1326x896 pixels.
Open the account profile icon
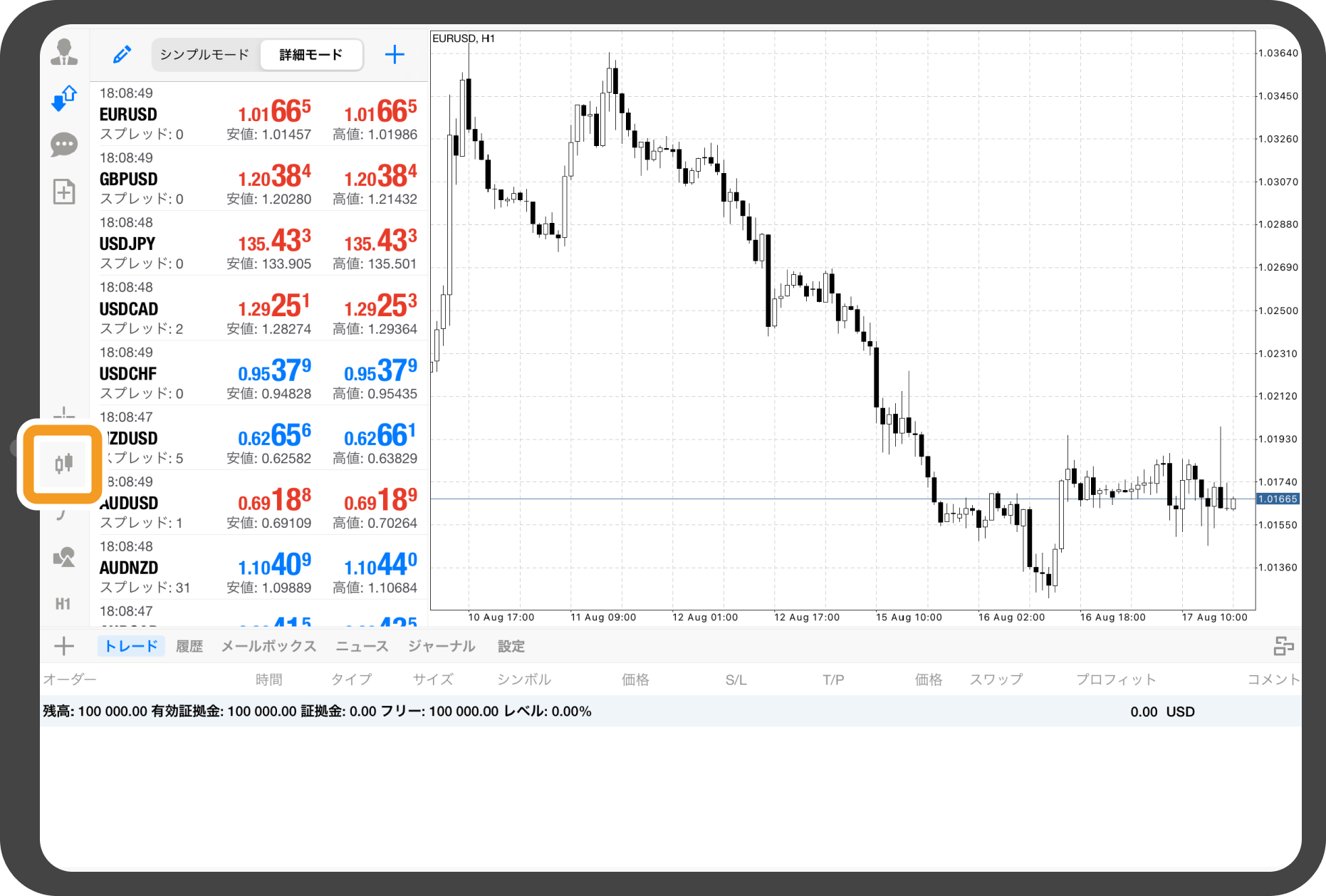point(64,52)
